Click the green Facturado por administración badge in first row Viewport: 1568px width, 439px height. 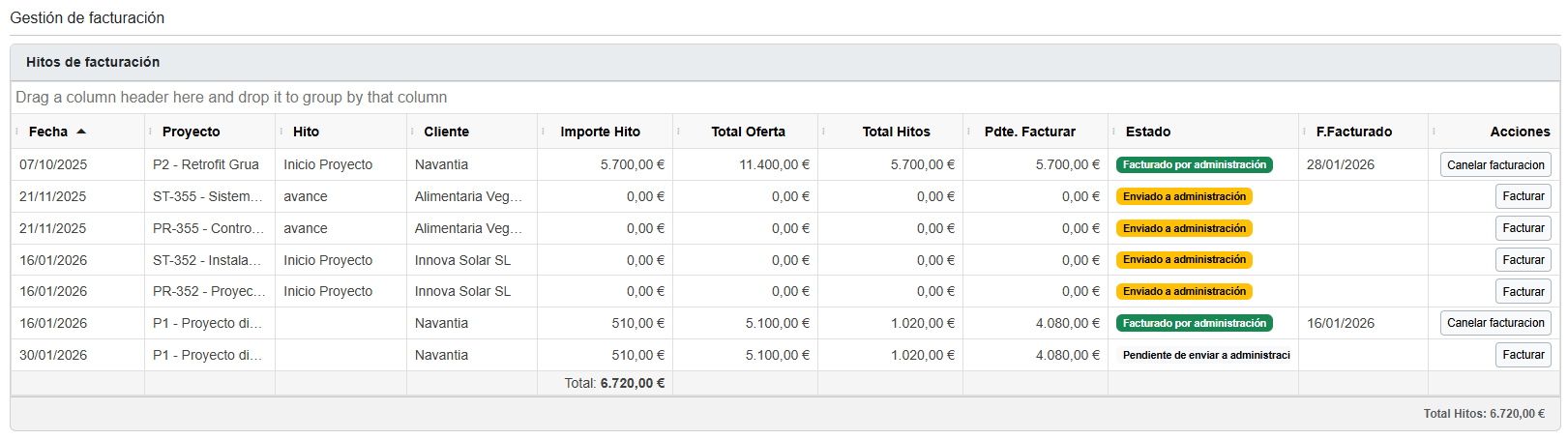coord(1194,165)
